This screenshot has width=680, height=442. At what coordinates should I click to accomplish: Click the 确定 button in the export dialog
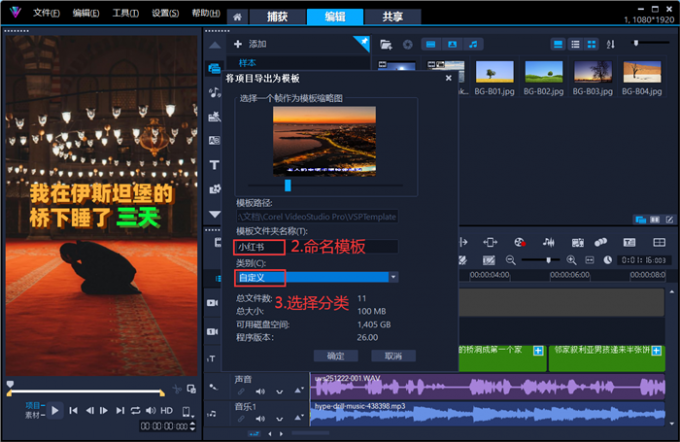335,356
